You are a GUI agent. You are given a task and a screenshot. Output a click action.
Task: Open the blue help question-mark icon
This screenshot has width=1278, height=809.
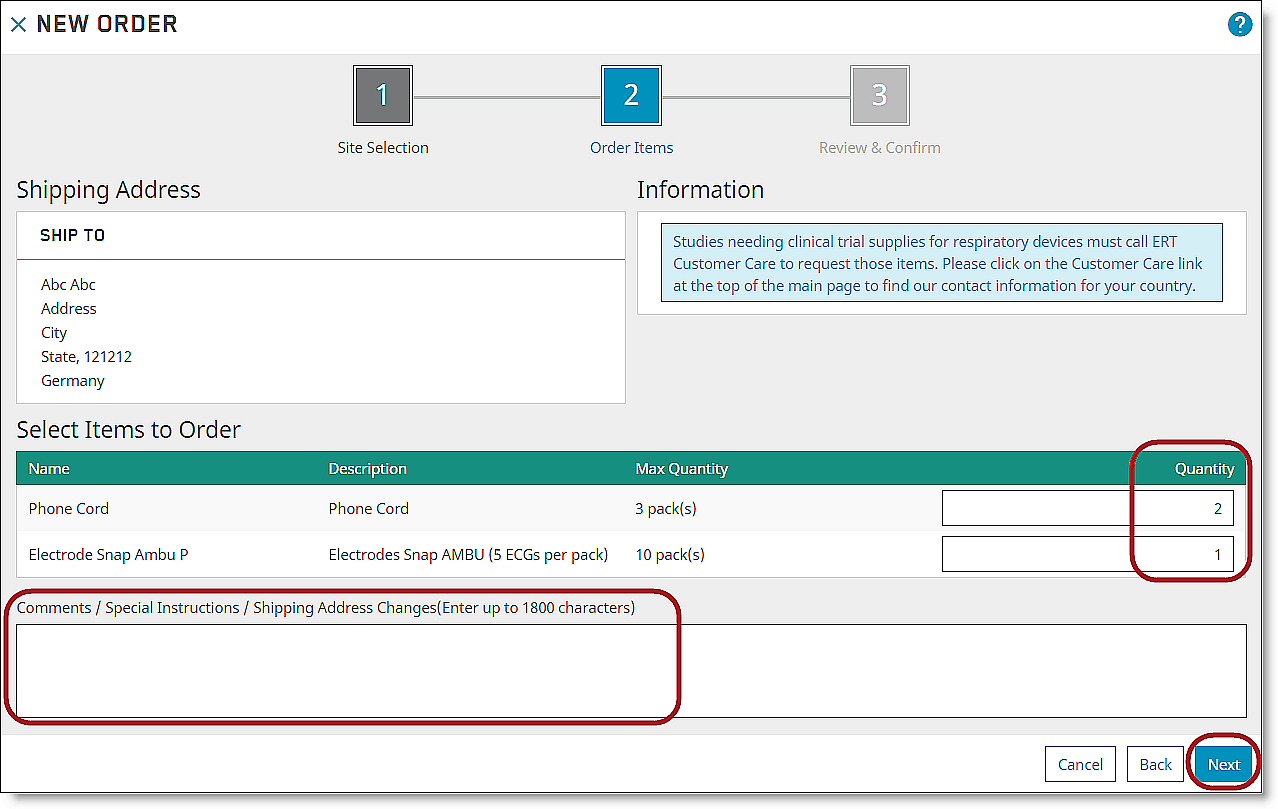pyautogui.click(x=1240, y=24)
